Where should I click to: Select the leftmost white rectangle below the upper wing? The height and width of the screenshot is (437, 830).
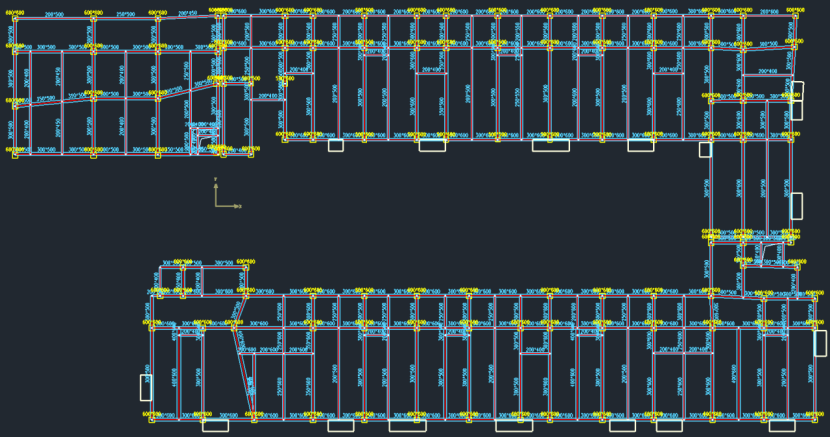(x=335, y=145)
